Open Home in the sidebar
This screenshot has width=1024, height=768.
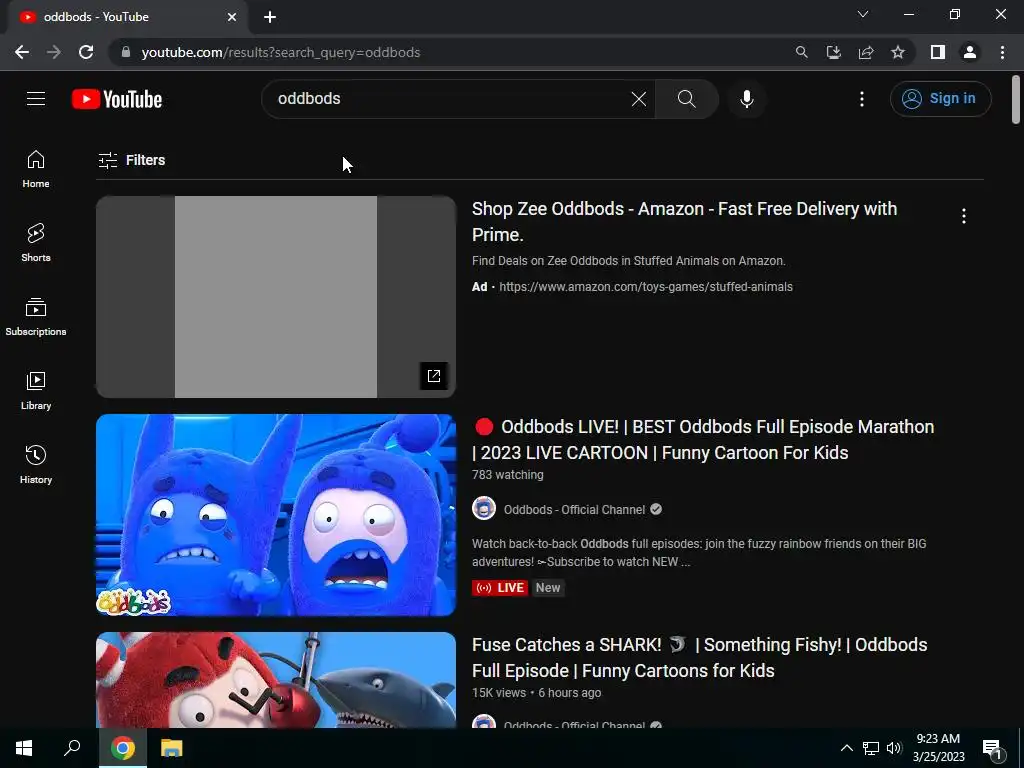pyautogui.click(x=36, y=169)
